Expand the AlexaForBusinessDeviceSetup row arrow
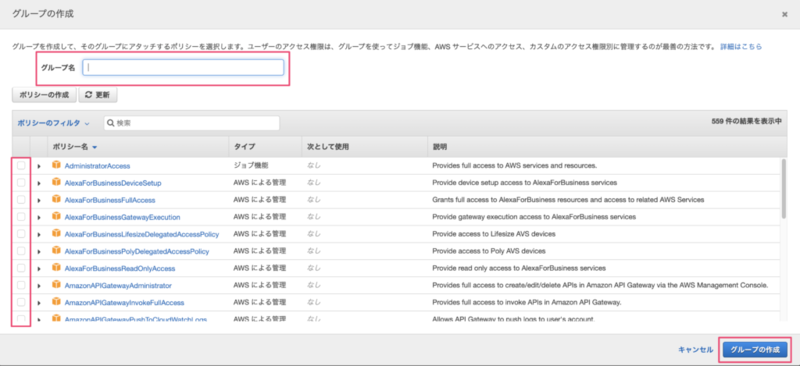The width and height of the screenshot is (800, 366). point(39,183)
